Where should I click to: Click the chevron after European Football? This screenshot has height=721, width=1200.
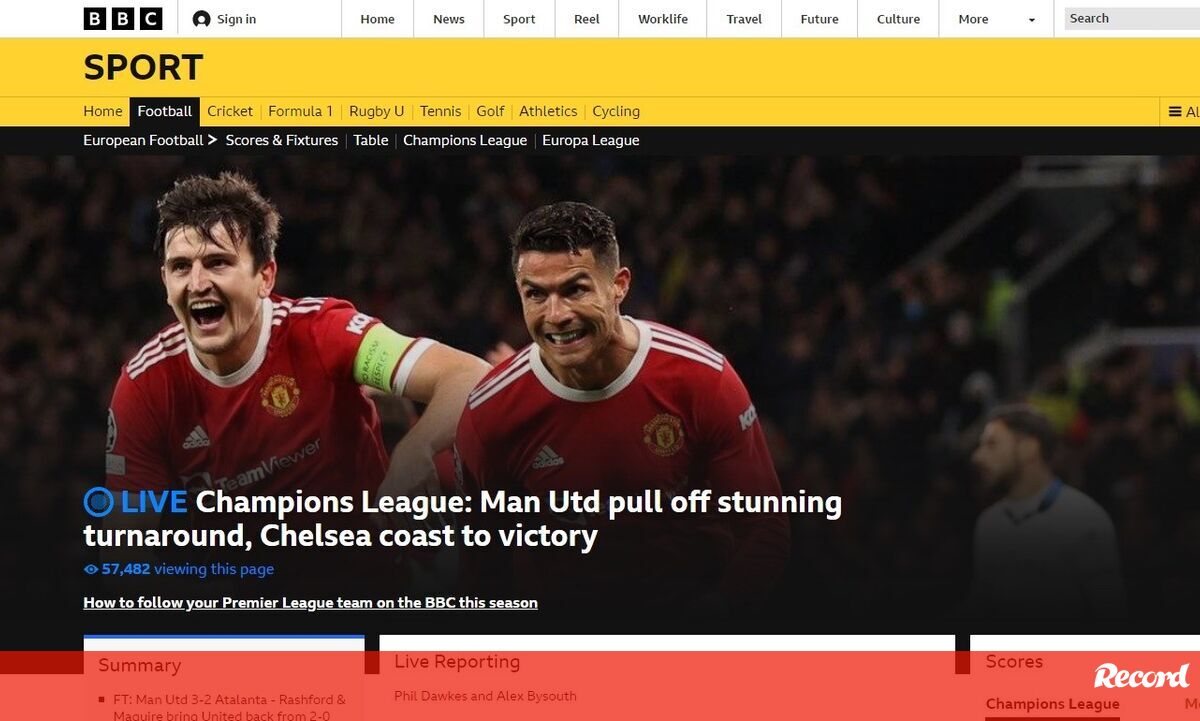[212, 140]
